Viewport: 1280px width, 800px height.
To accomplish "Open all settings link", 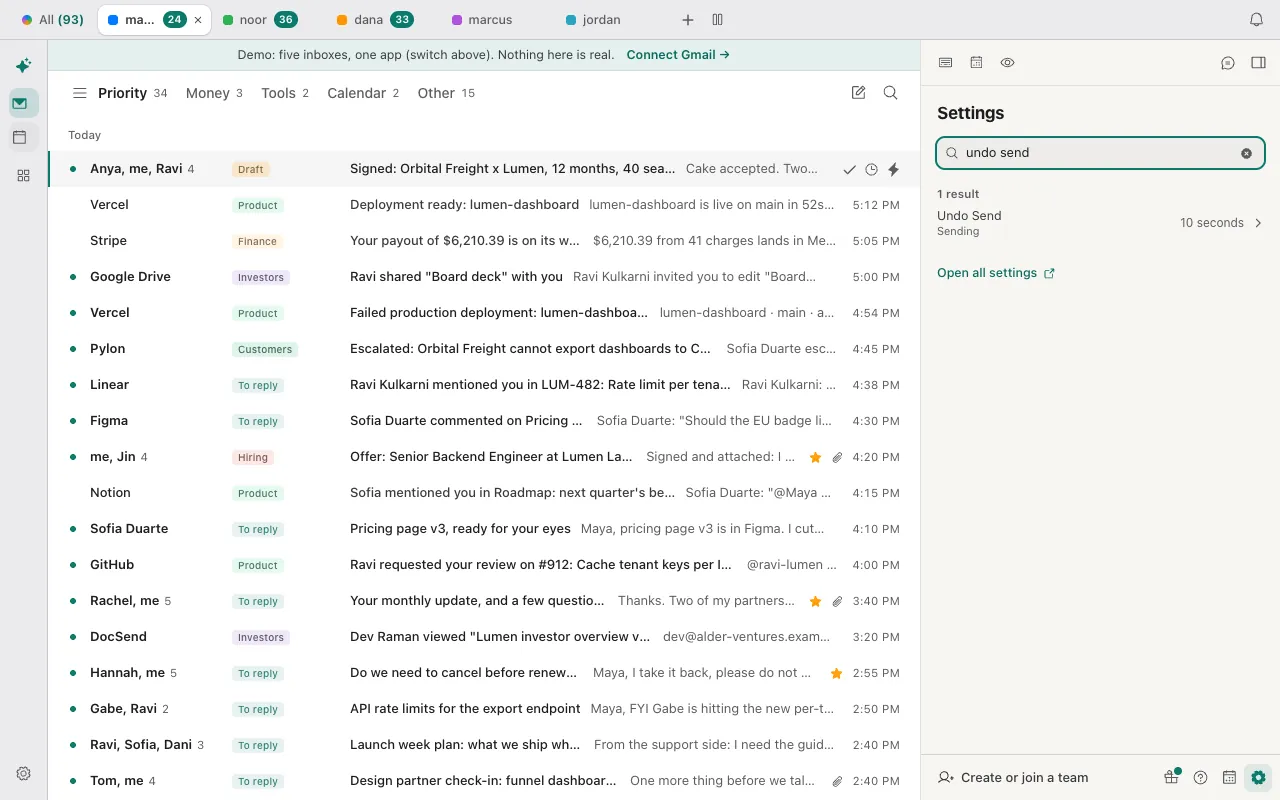I will [x=996, y=273].
